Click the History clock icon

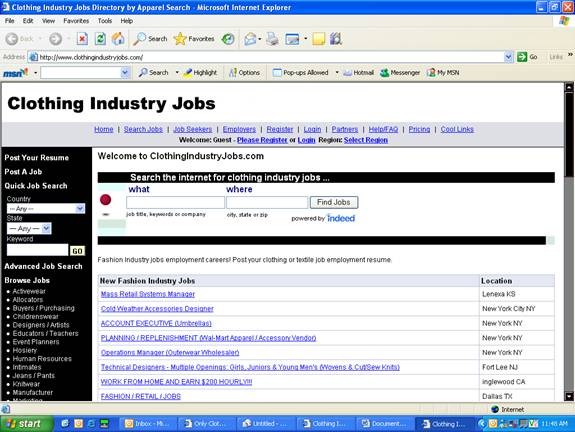pos(228,39)
